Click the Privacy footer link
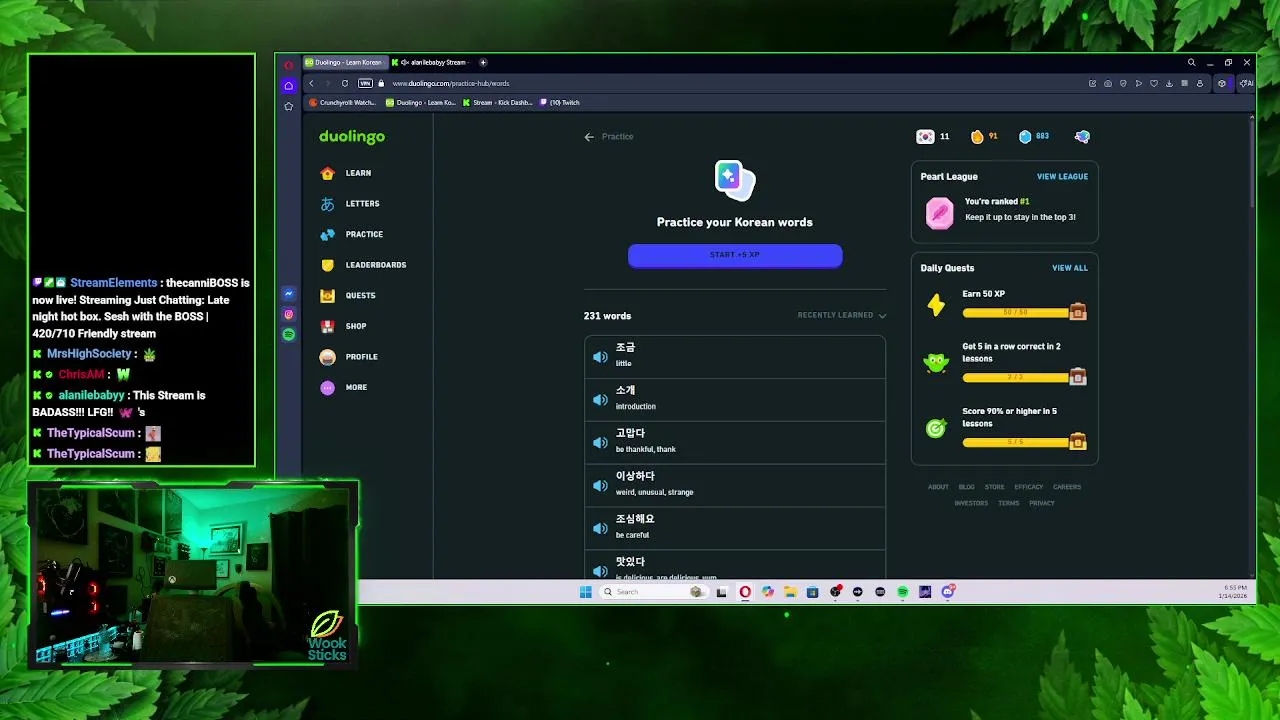Screen dimensions: 1280x720 1042,503
